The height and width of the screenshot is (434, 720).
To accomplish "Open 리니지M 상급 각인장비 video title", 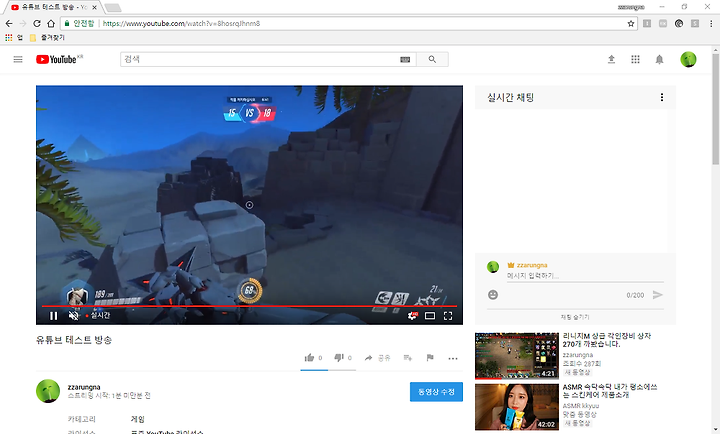I will 607,340.
